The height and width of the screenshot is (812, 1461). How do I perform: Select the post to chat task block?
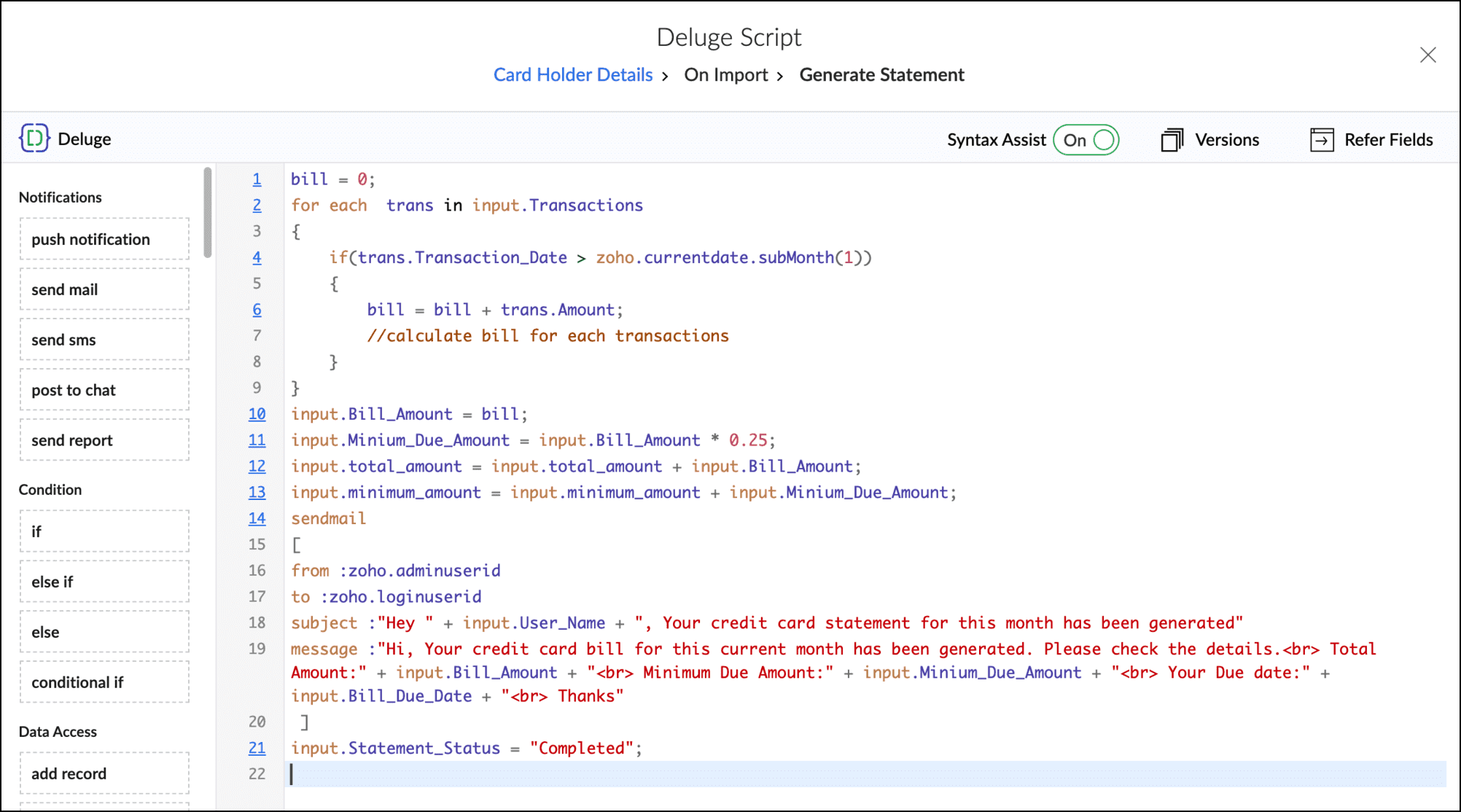104,390
